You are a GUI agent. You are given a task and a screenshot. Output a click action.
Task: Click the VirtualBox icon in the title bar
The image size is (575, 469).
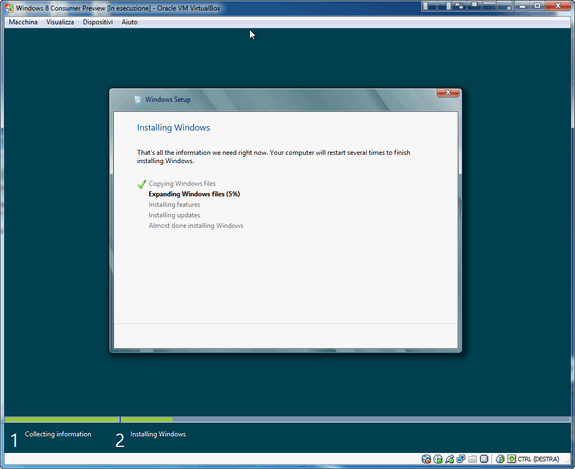tap(9, 8)
